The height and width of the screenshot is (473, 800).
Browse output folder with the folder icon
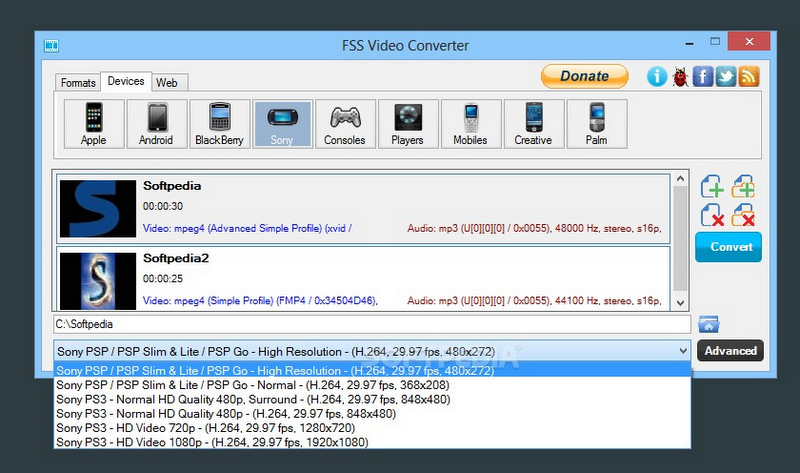point(709,324)
